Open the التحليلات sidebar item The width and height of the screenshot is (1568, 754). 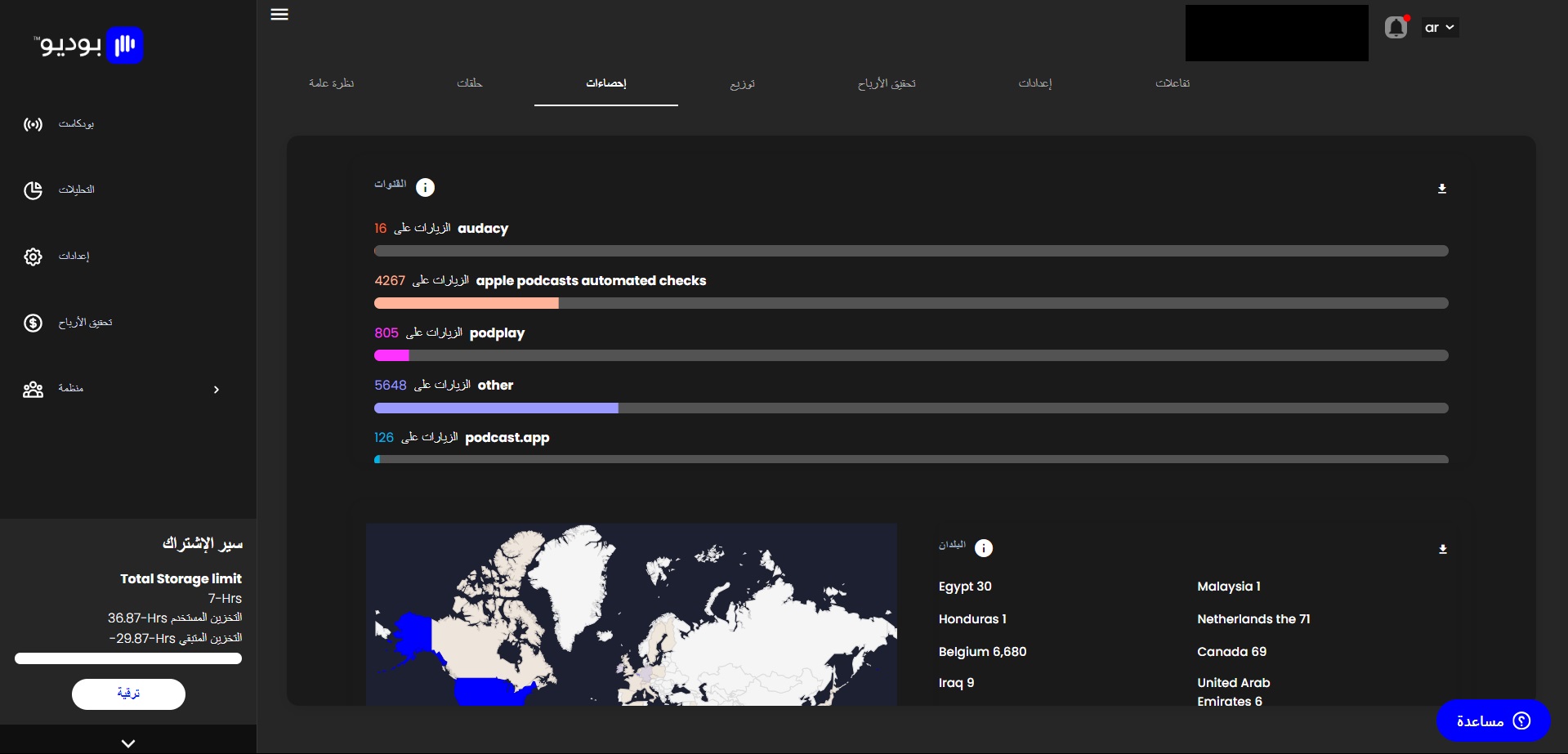click(77, 190)
